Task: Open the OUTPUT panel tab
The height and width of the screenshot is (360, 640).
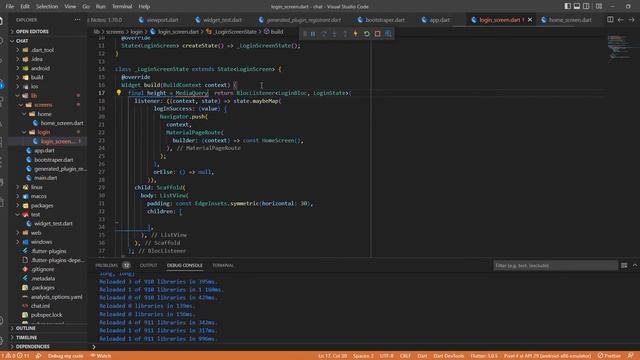Action: 148,265
